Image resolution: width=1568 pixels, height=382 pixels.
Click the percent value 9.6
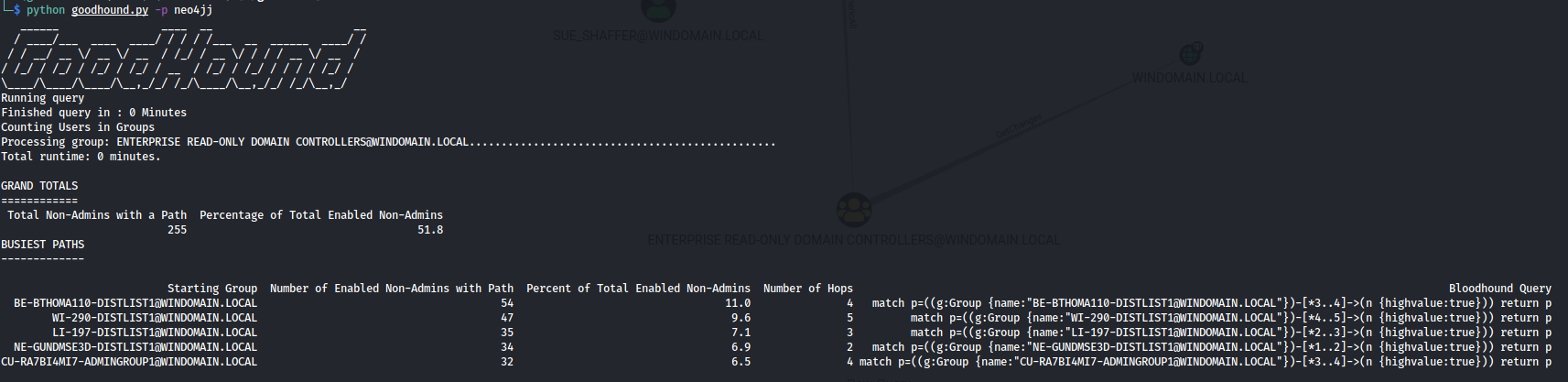click(x=741, y=318)
